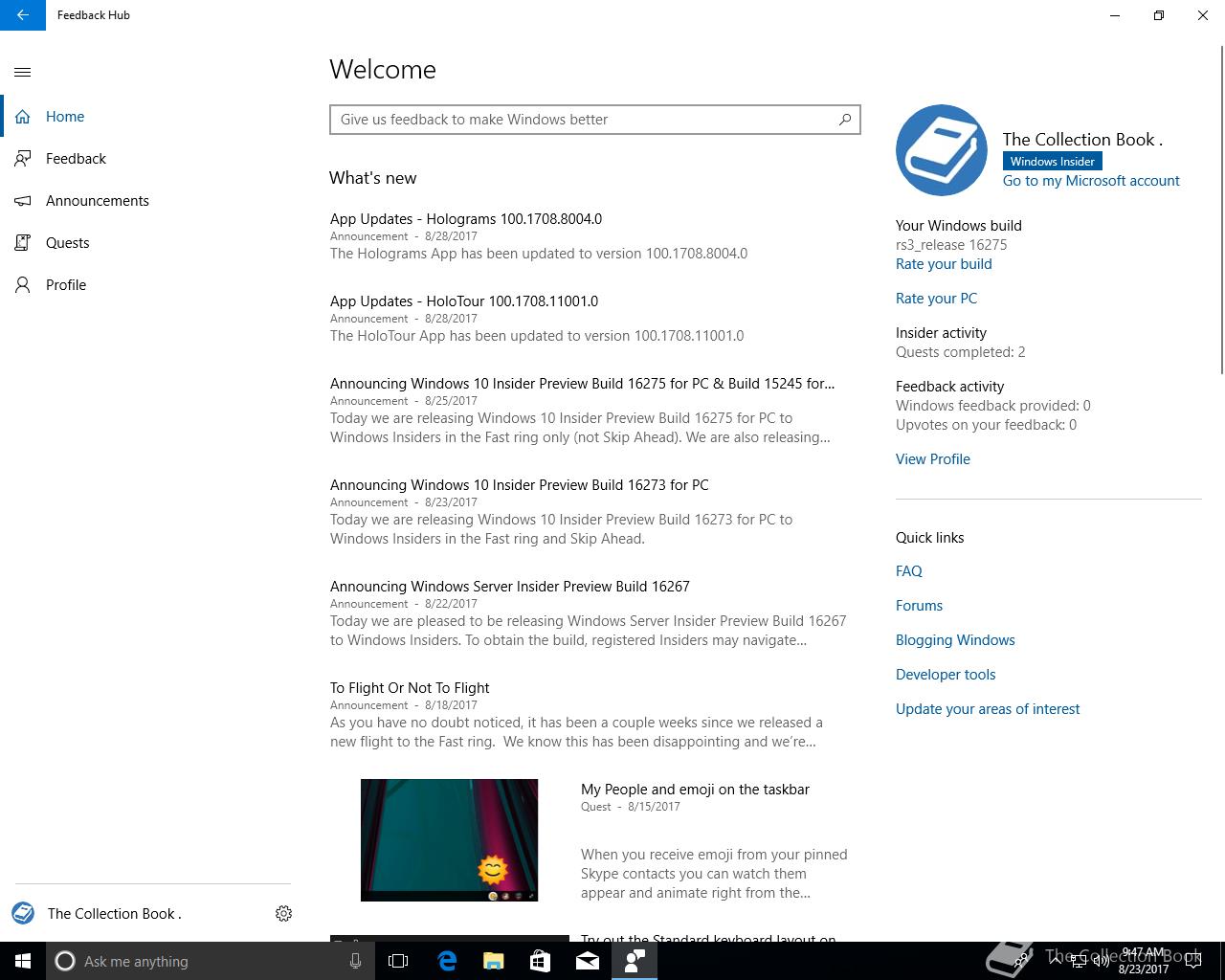
Task: Open Go to my Microsoft account link
Action: point(1091,181)
